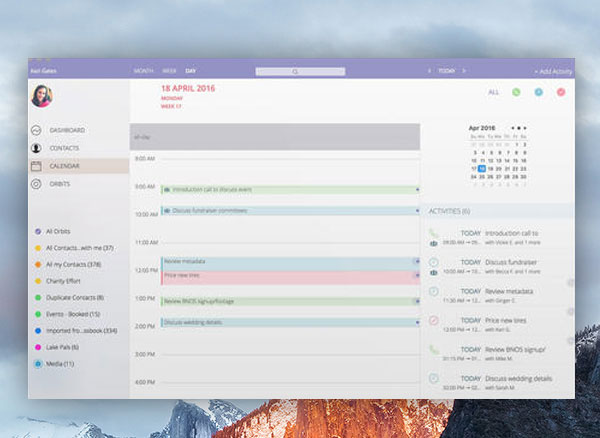Click center dot in mini calendar navigation
Image resolution: width=600 pixels, height=438 pixels.
519,128
